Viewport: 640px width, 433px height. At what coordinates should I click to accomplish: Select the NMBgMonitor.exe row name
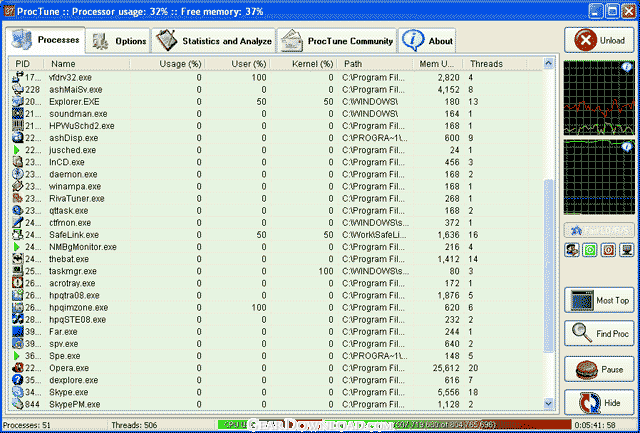tap(83, 247)
